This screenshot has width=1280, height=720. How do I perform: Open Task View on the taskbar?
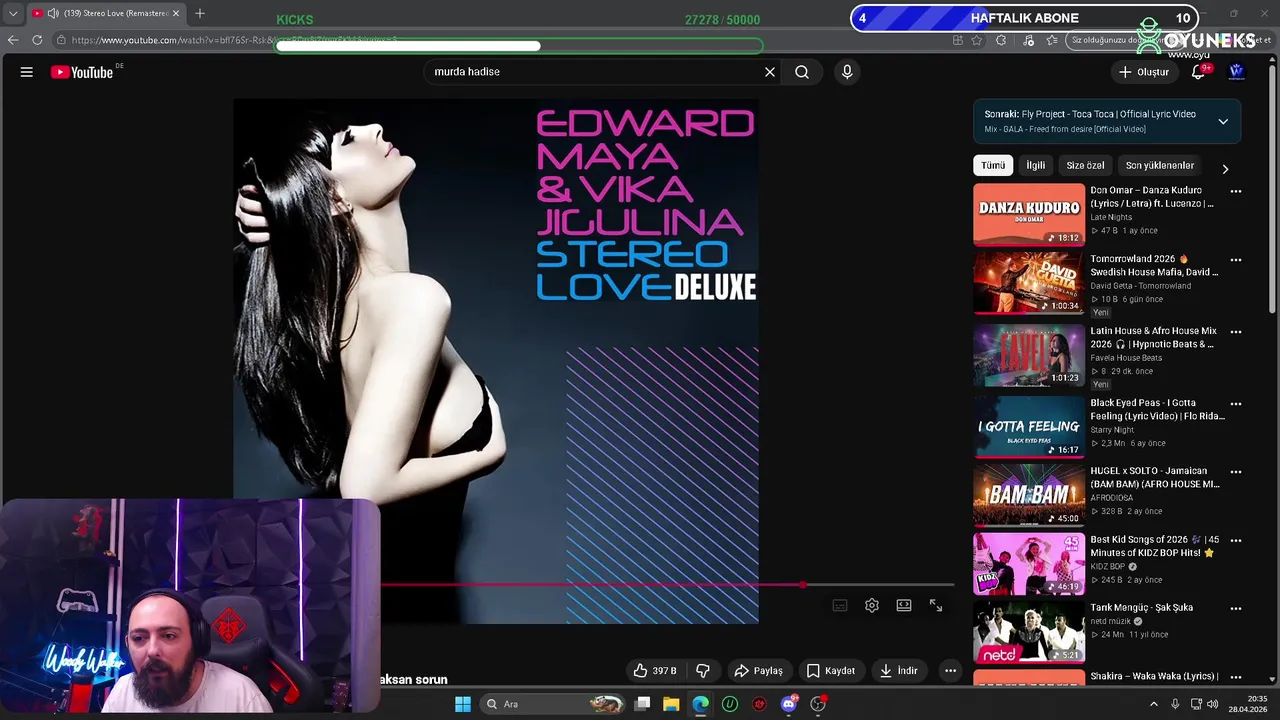tap(643, 704)
